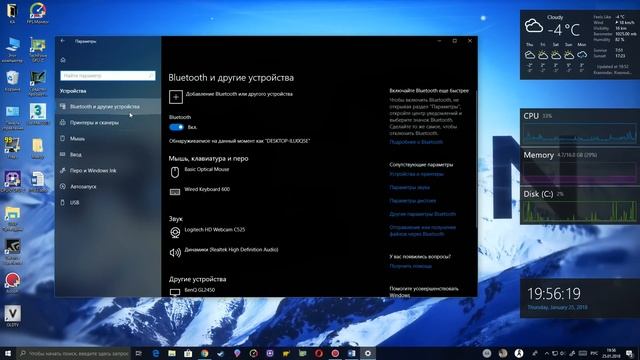Viewport: 640px width, 360px height.
Task: Select the Wired Keyboard 600 device
Action: 207,189
